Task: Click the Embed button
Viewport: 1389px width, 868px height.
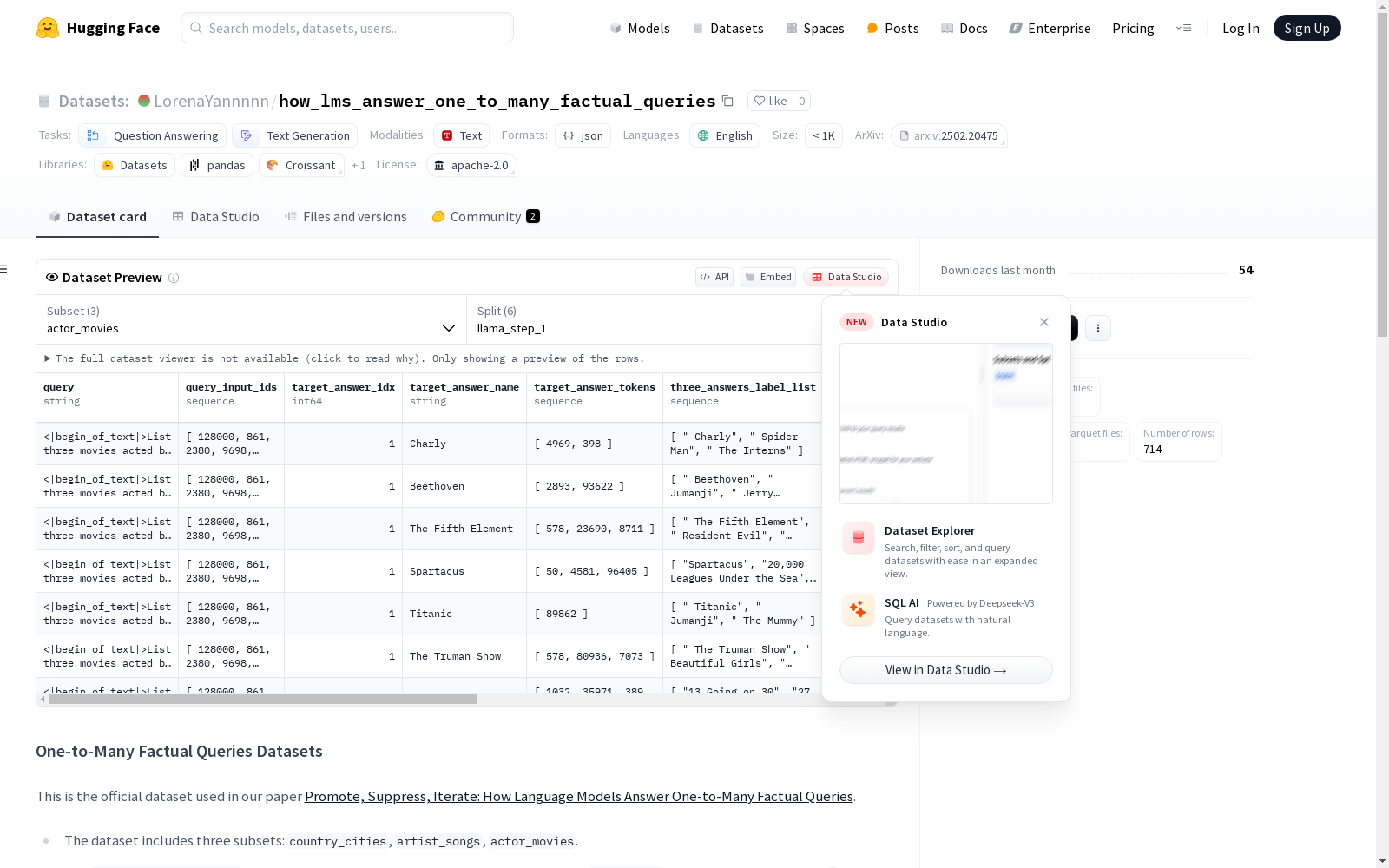Action: point(768,277)
